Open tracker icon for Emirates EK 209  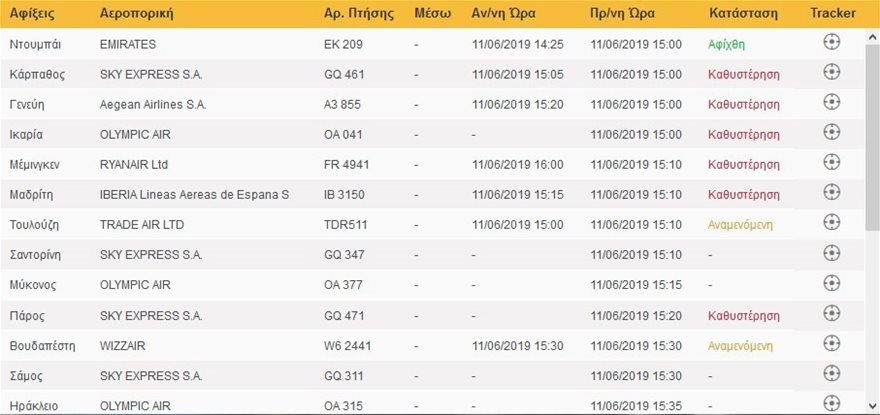832,42
